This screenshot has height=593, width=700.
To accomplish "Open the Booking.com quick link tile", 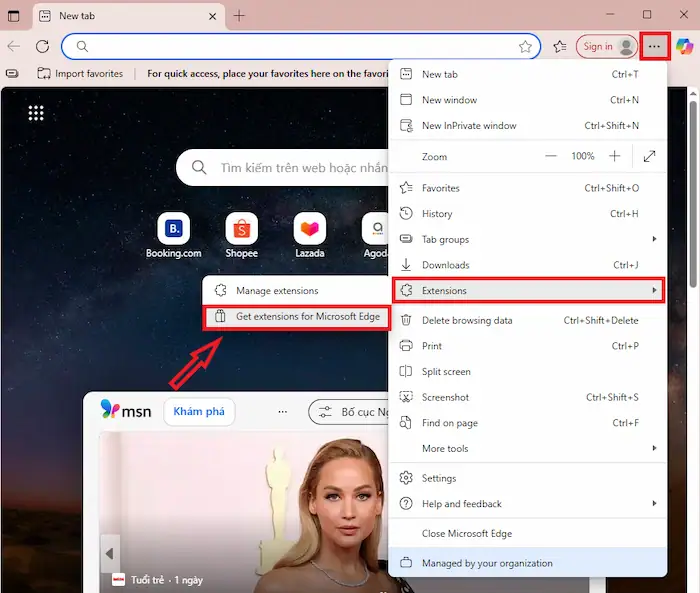I will [x=174, y=229].
